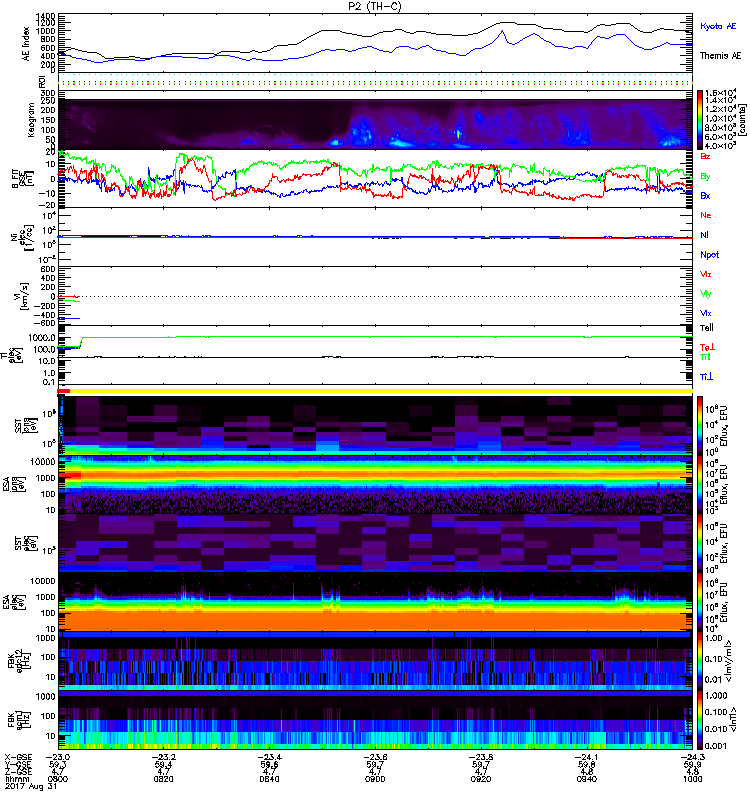Select the blue Npot legend label

710,255
